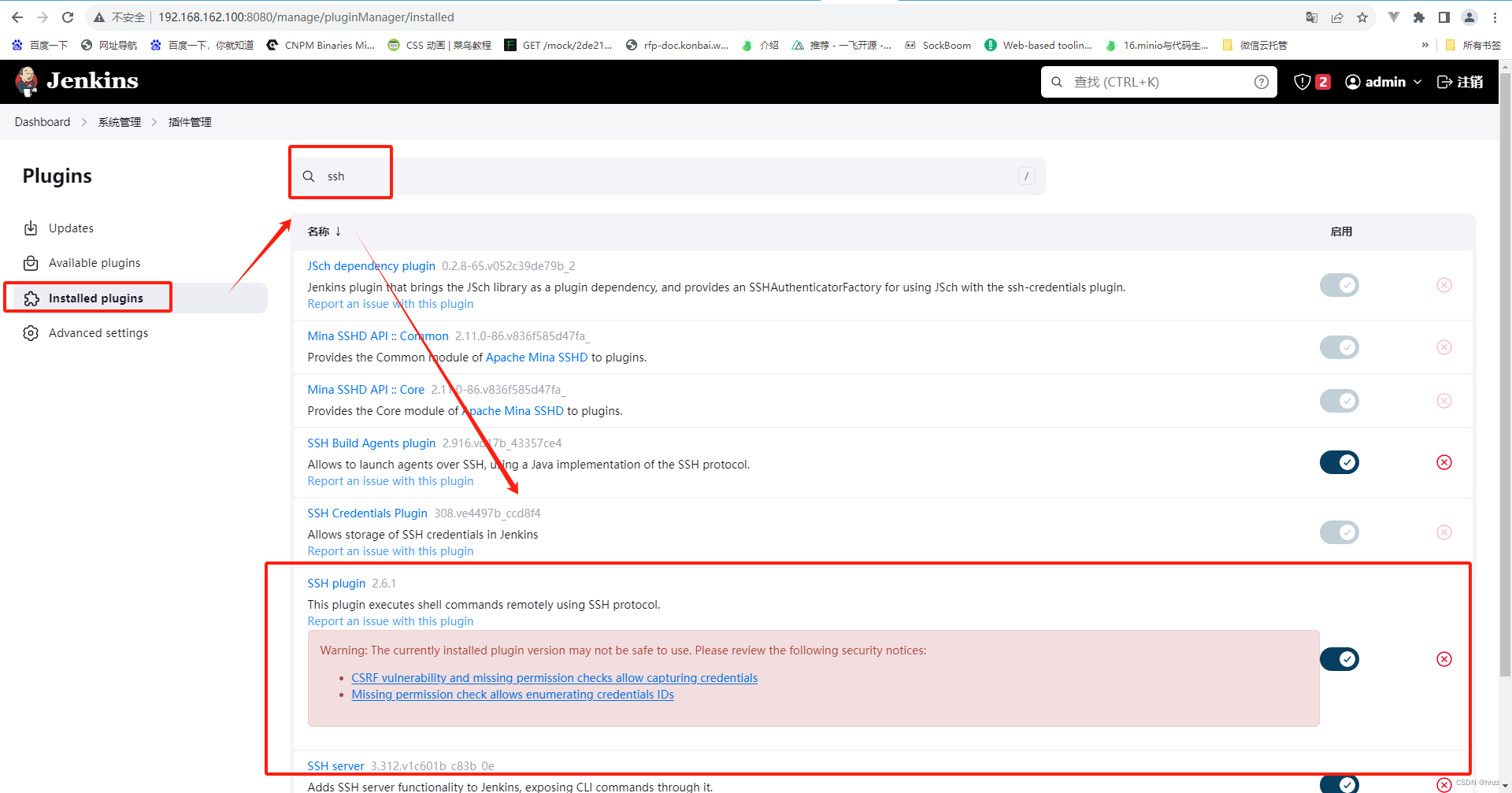Open 所有书签 bookmarks folder
Viewport: 1512px width, 793px height.
(x=1474, y=46)
